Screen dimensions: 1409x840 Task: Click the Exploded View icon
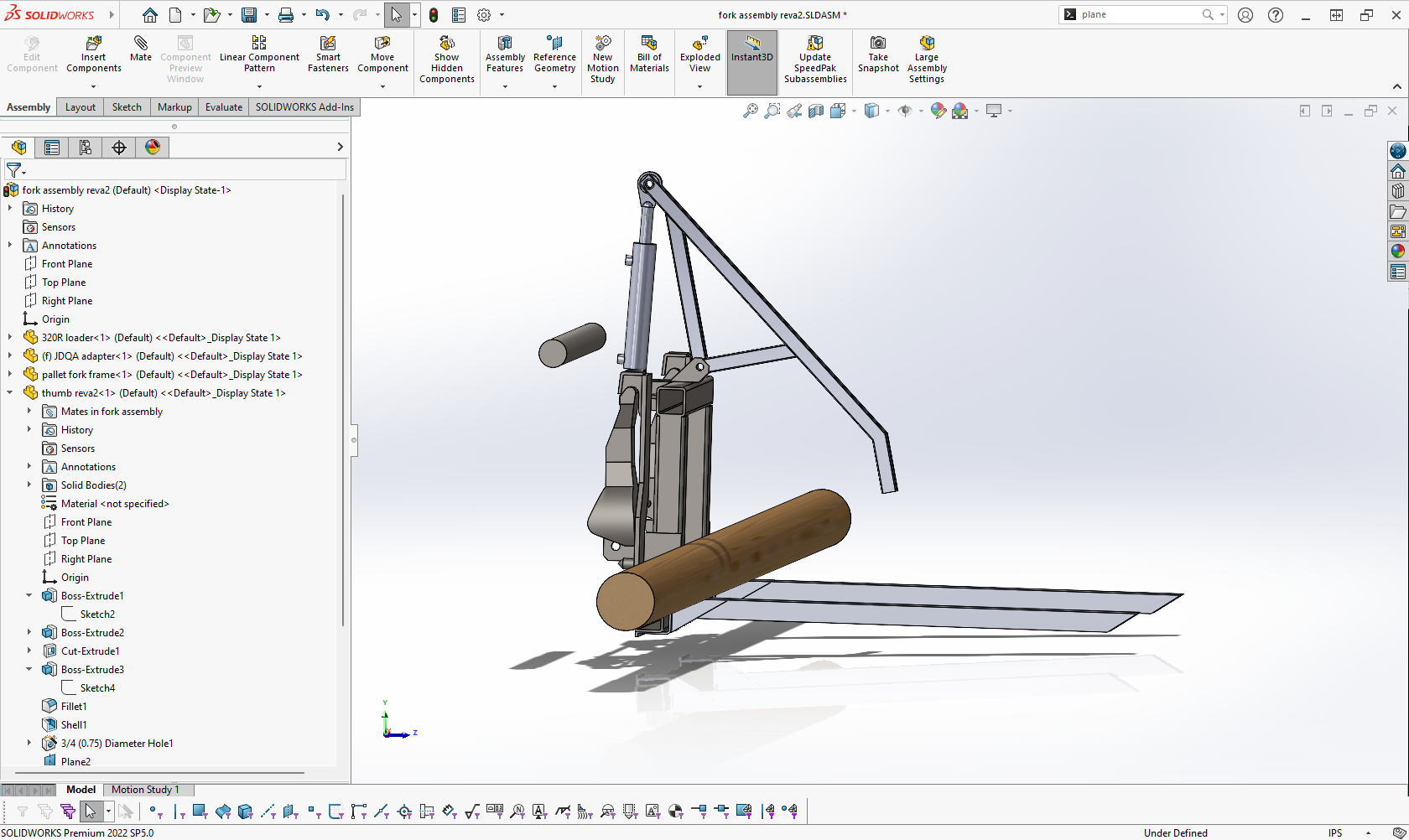pyautogui.click(x=699, y=44)
